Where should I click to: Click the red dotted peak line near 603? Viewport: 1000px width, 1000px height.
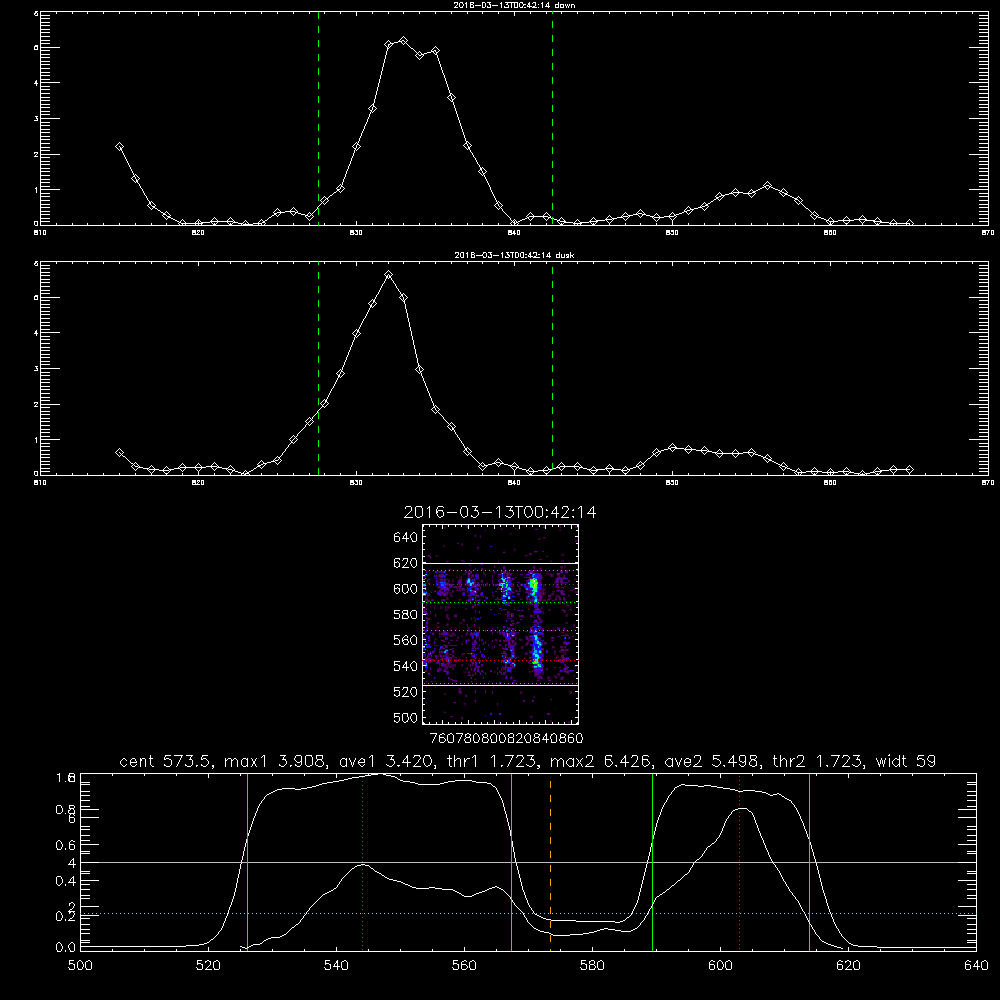[740, 861]
